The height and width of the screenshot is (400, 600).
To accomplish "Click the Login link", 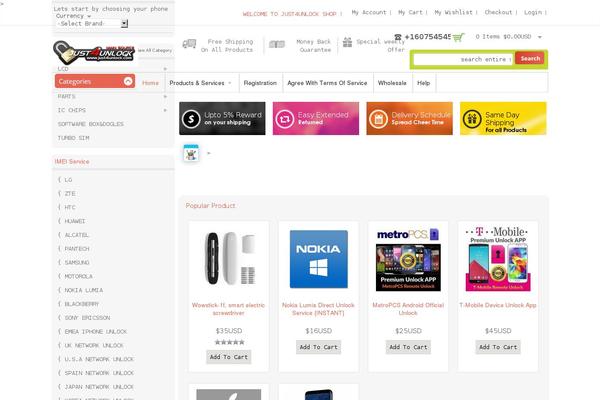I will [533, 13].
